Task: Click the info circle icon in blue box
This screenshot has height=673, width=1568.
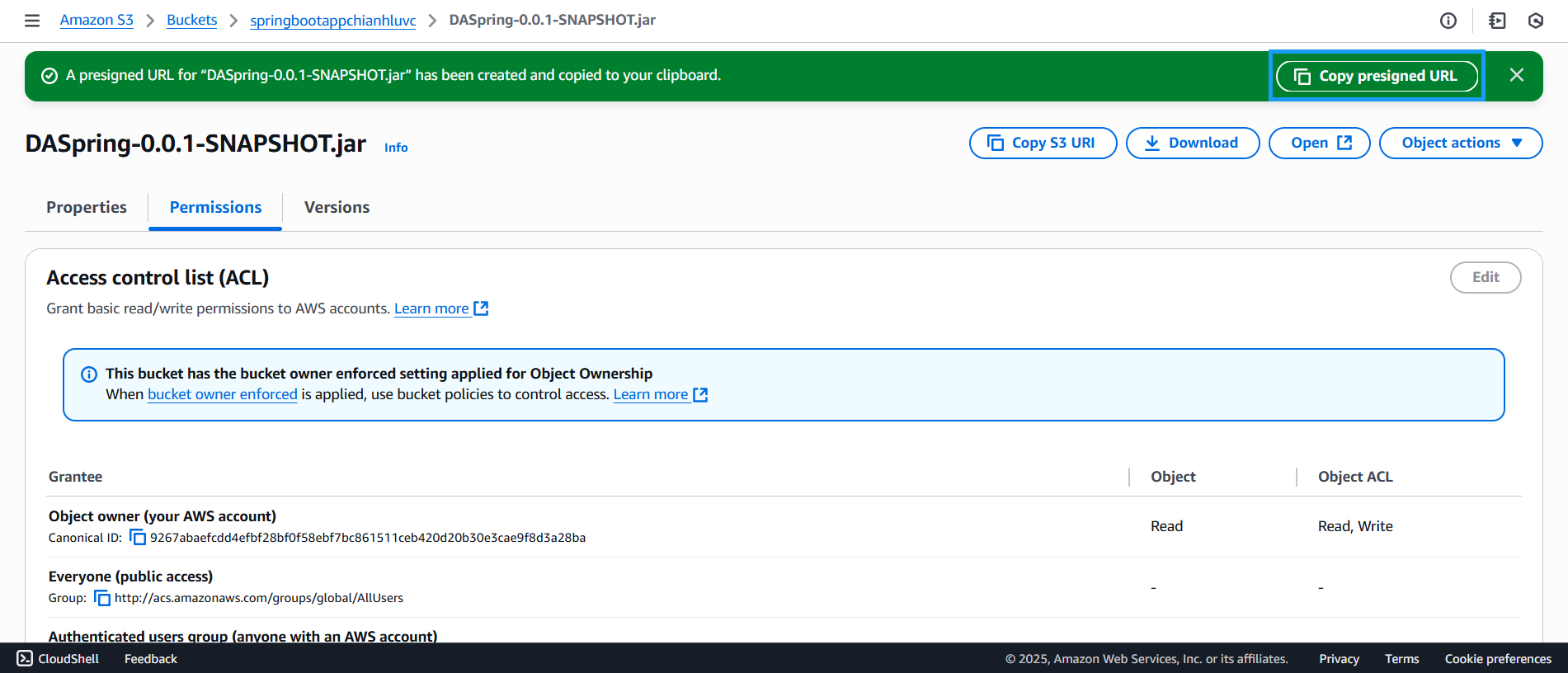Action: (89, 374)
